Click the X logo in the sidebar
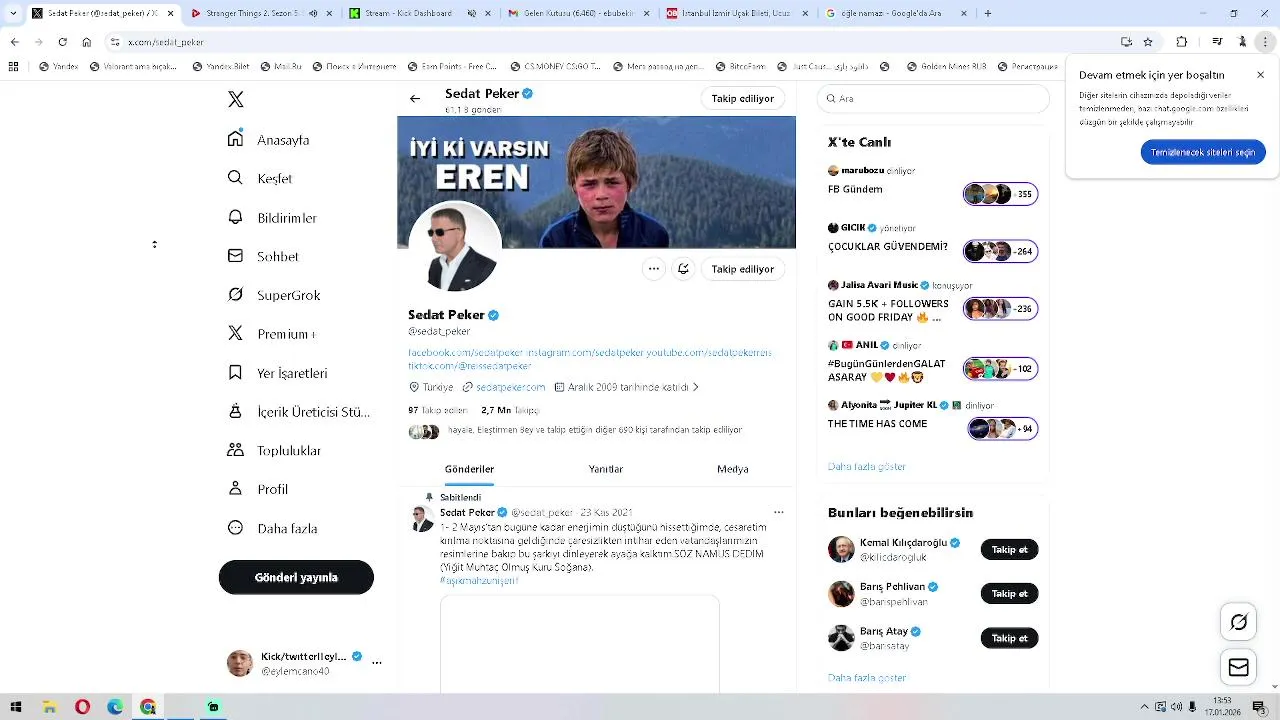 pyautogui.click(x=236, y=99)
